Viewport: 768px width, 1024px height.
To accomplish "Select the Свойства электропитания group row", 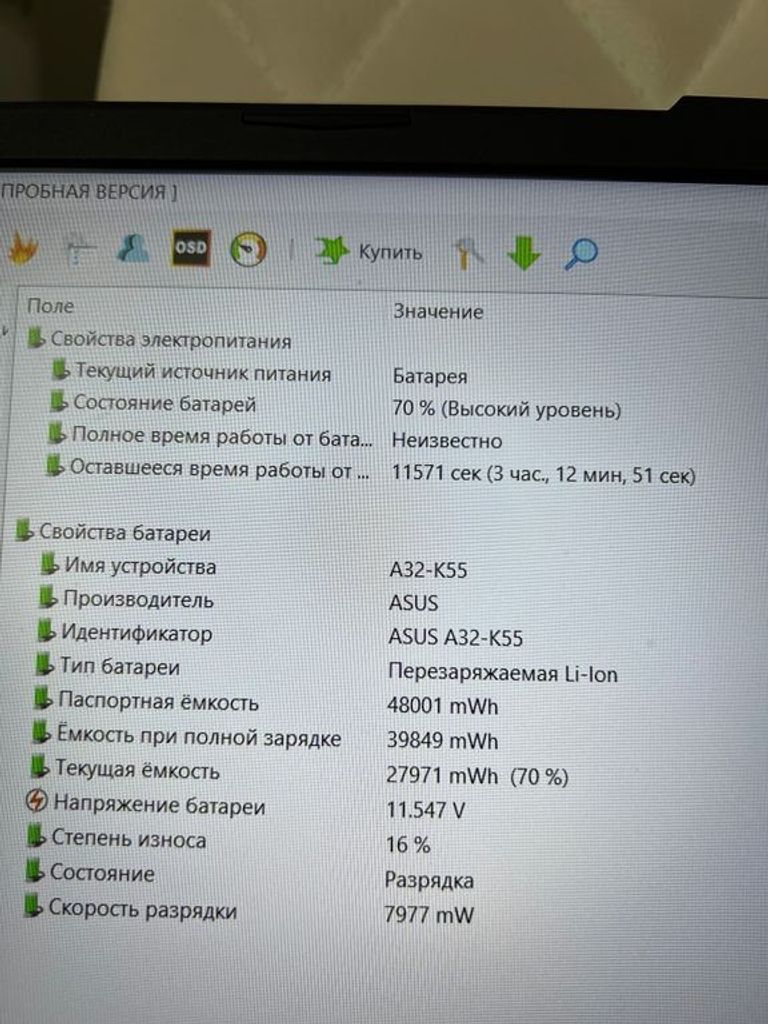I will pos(160,340).
